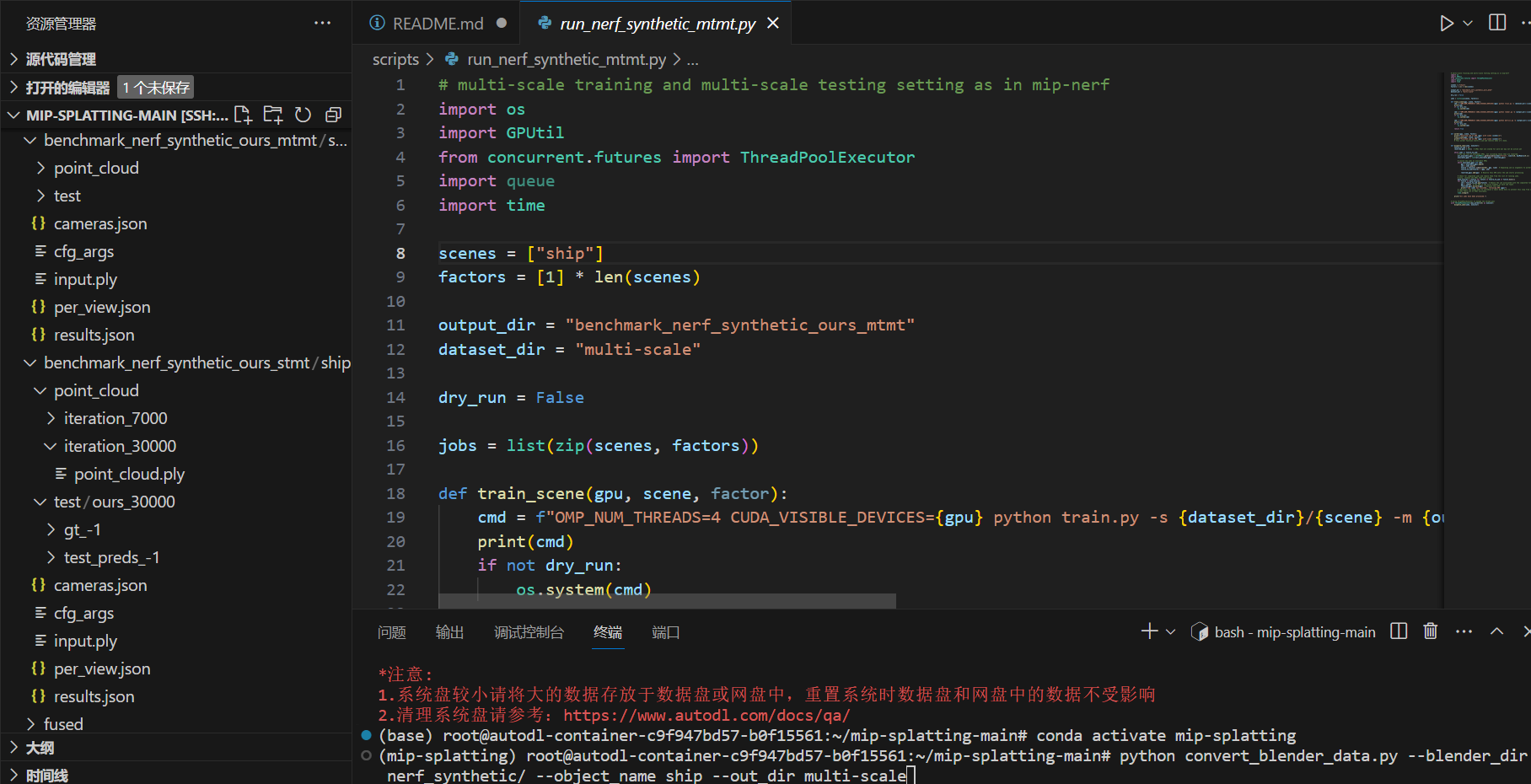Split the terminal panel

1399,631
